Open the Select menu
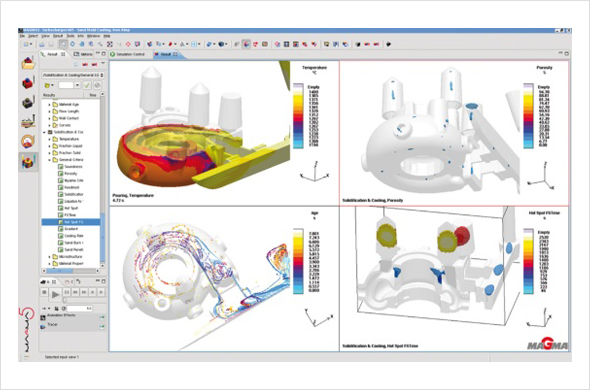The image size is (590, 390). pyautogui.click(x=33, y=36)
